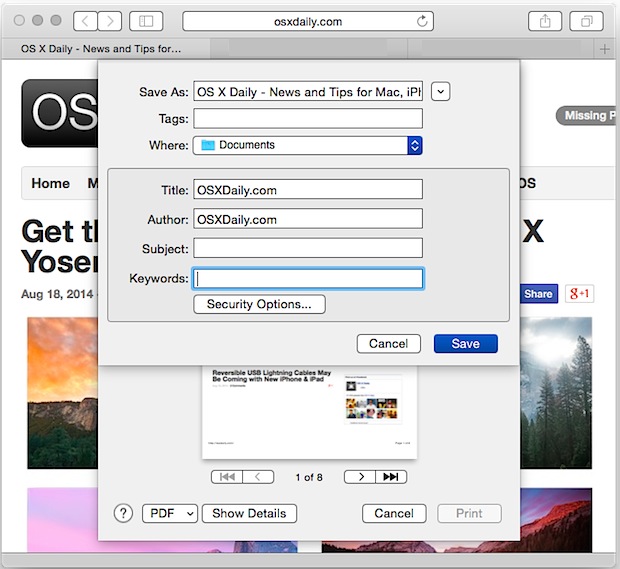Viewport: 620px width, 569px height.
Task: Click the misty forest wallpaper thumbnail
Action: [556, 393]
